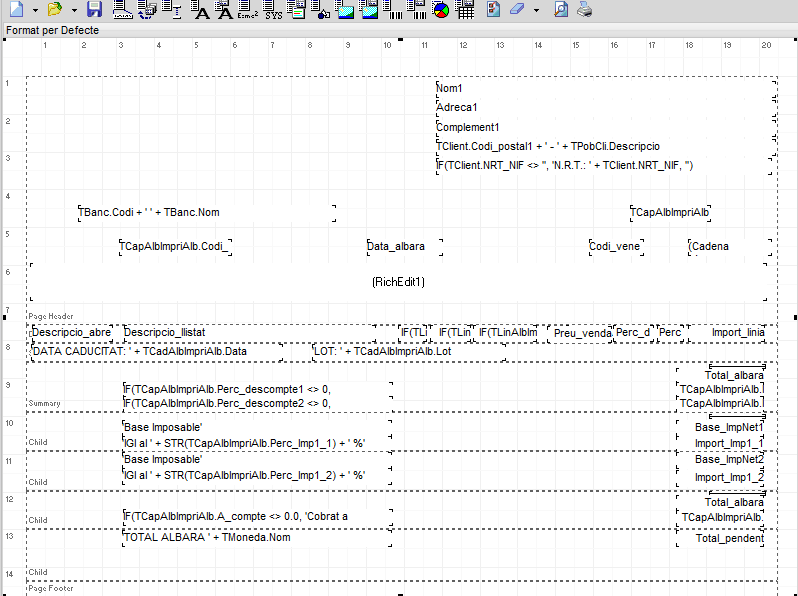Click the checklist options page icon
The height and width of the screenshot is (596, 798).
(x=493, y=9)
